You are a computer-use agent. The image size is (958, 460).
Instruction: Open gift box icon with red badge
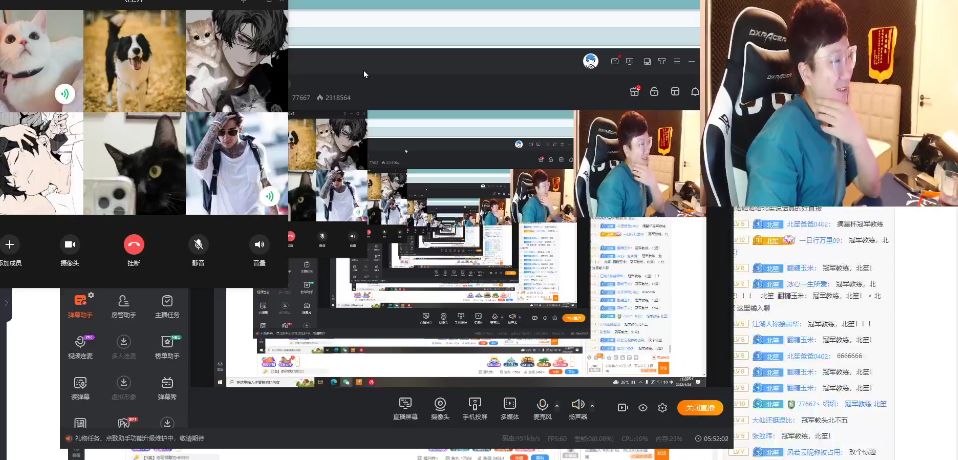tap(634, 92)
